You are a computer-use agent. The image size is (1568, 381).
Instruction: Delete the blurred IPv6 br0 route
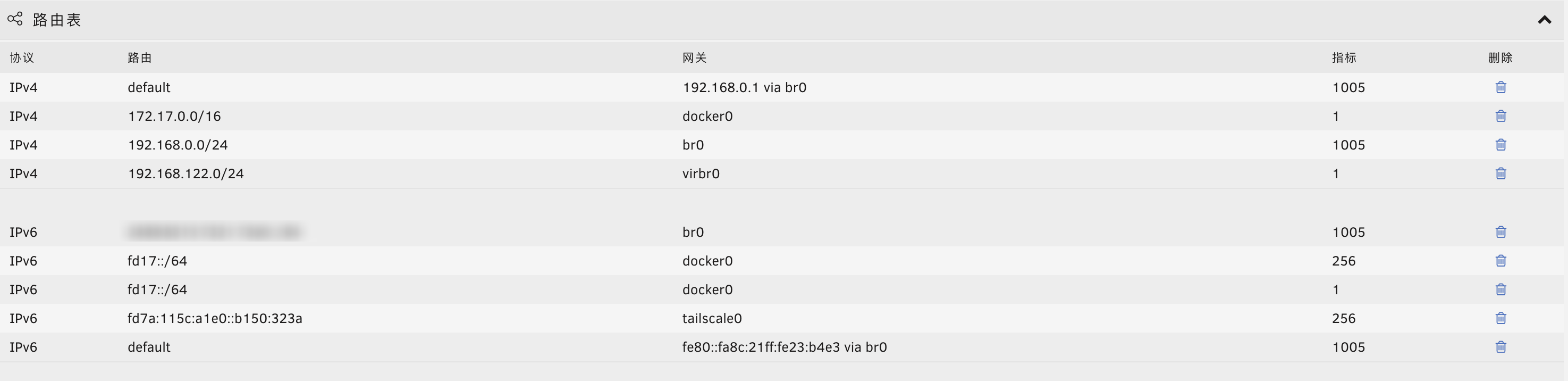1500,231
